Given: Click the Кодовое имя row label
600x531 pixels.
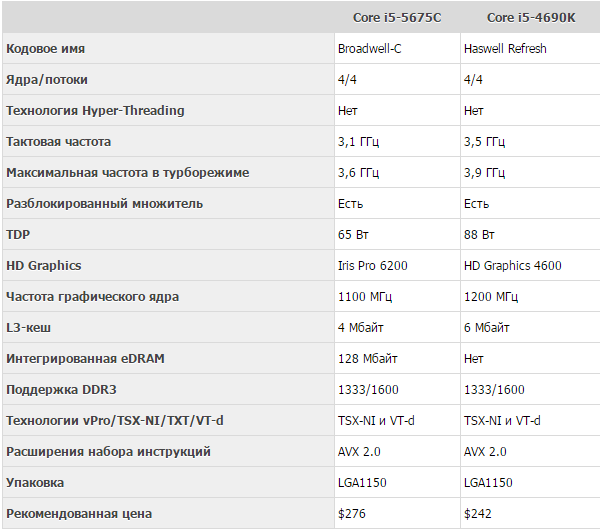Looking at the screenshot, I should [44, 49].
